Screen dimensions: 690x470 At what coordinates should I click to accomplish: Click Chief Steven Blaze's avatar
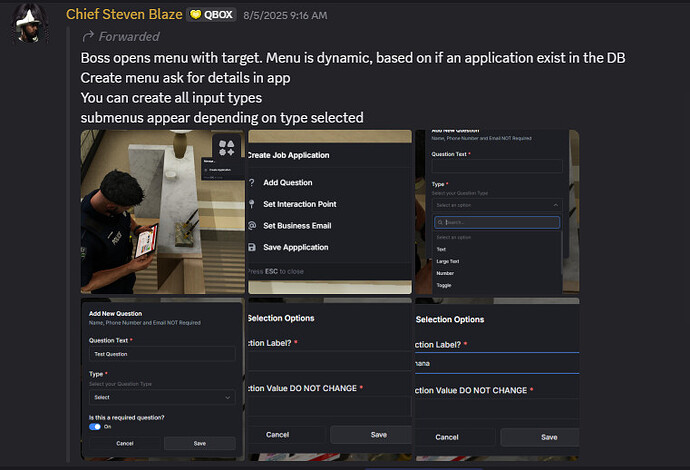point(29,23)
